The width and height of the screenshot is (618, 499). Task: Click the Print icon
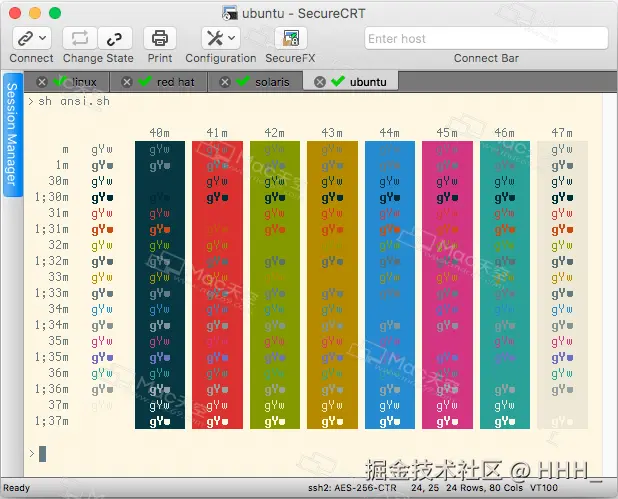[x=160, y=38]
